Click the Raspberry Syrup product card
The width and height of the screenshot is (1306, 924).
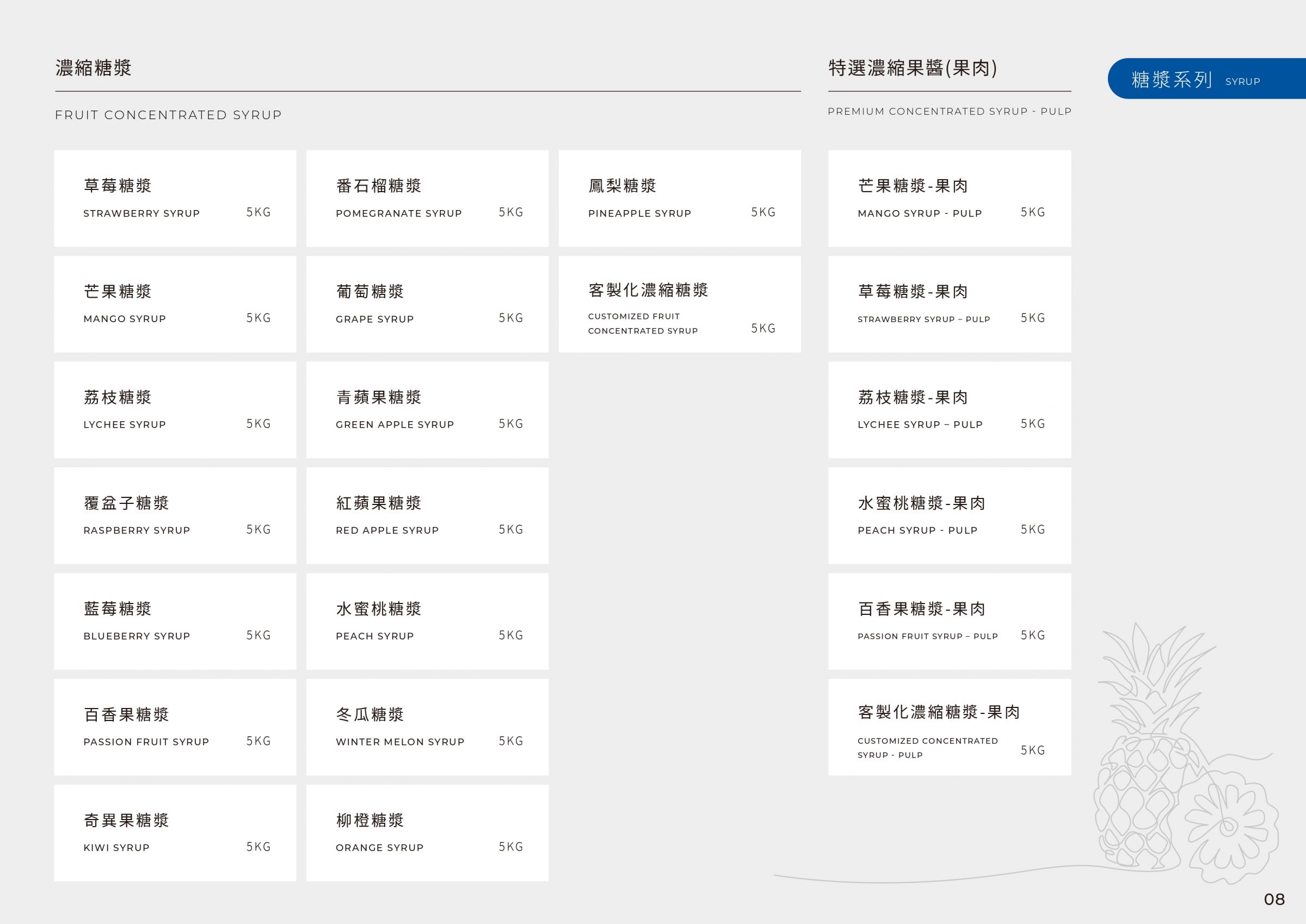[x=175, y=516]
